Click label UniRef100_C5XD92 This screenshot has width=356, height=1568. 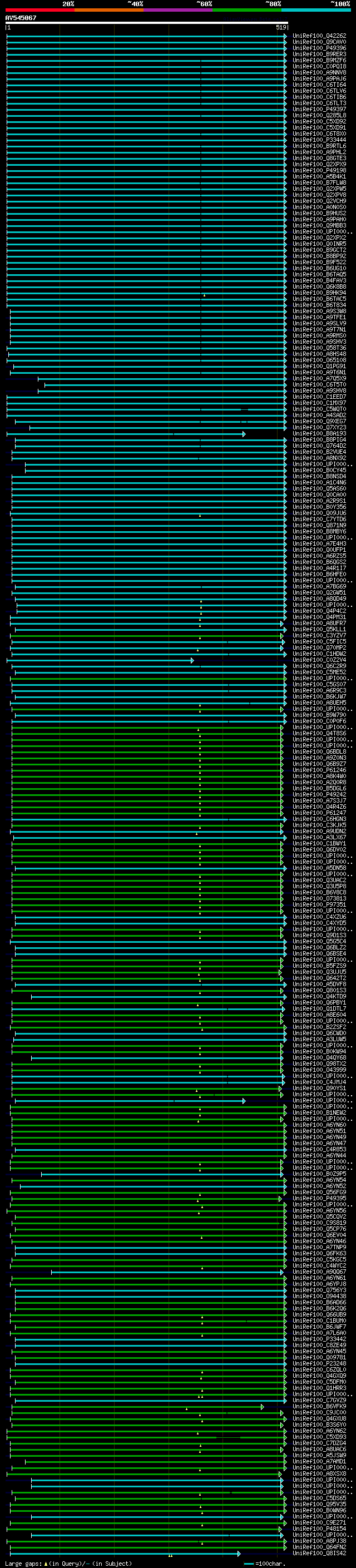pos(319,122)
